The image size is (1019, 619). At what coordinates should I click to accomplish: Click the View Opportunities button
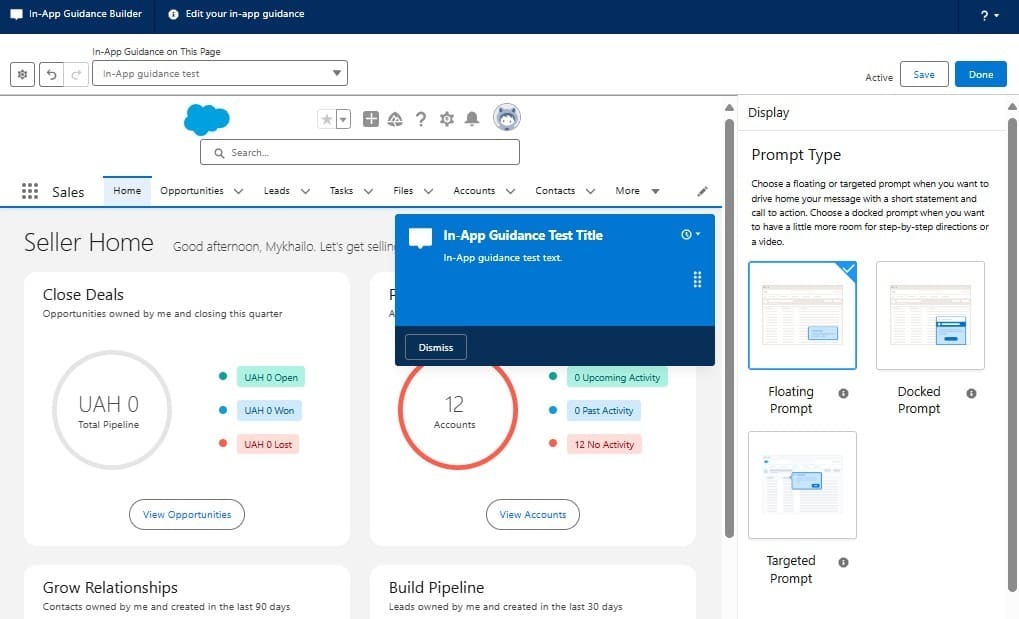(187, 514)
